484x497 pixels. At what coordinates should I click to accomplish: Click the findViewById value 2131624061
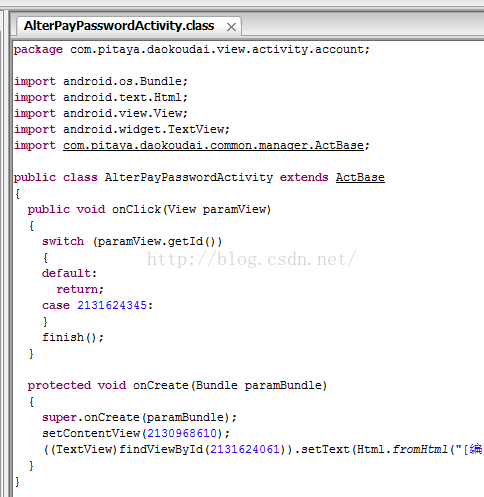pyautogui.click(x=245, y=449)
